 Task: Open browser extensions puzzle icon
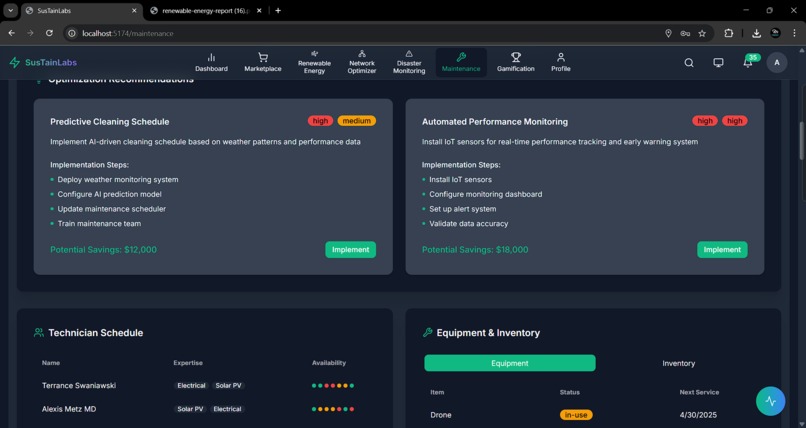[729, 33]
